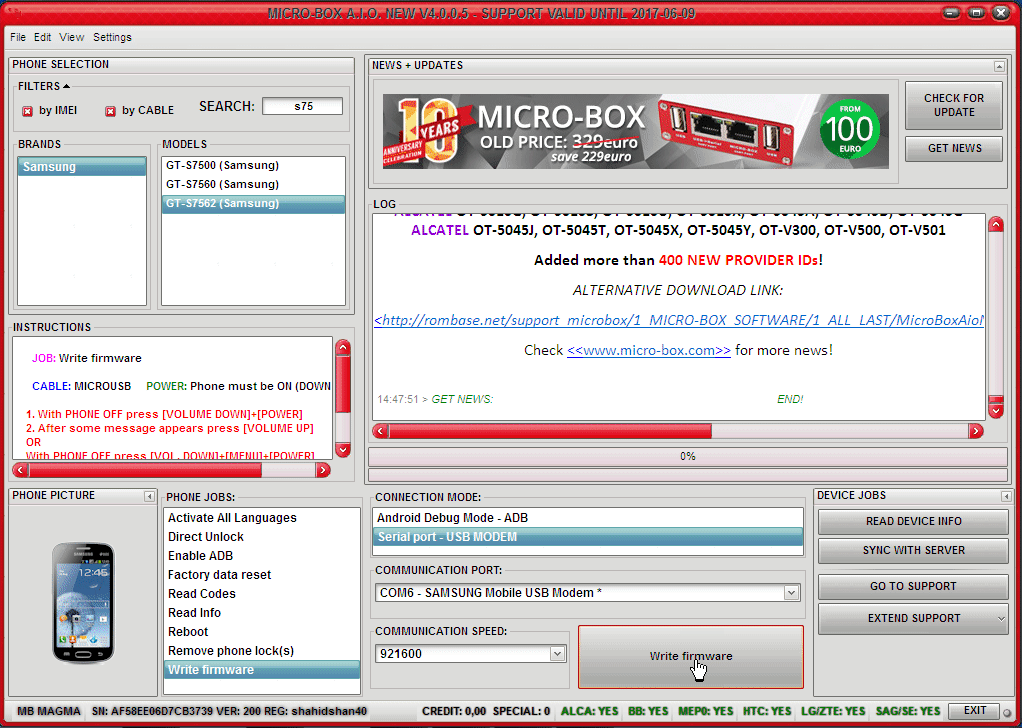
Task: Select Activate All Languages job
Action: (261, 518)
